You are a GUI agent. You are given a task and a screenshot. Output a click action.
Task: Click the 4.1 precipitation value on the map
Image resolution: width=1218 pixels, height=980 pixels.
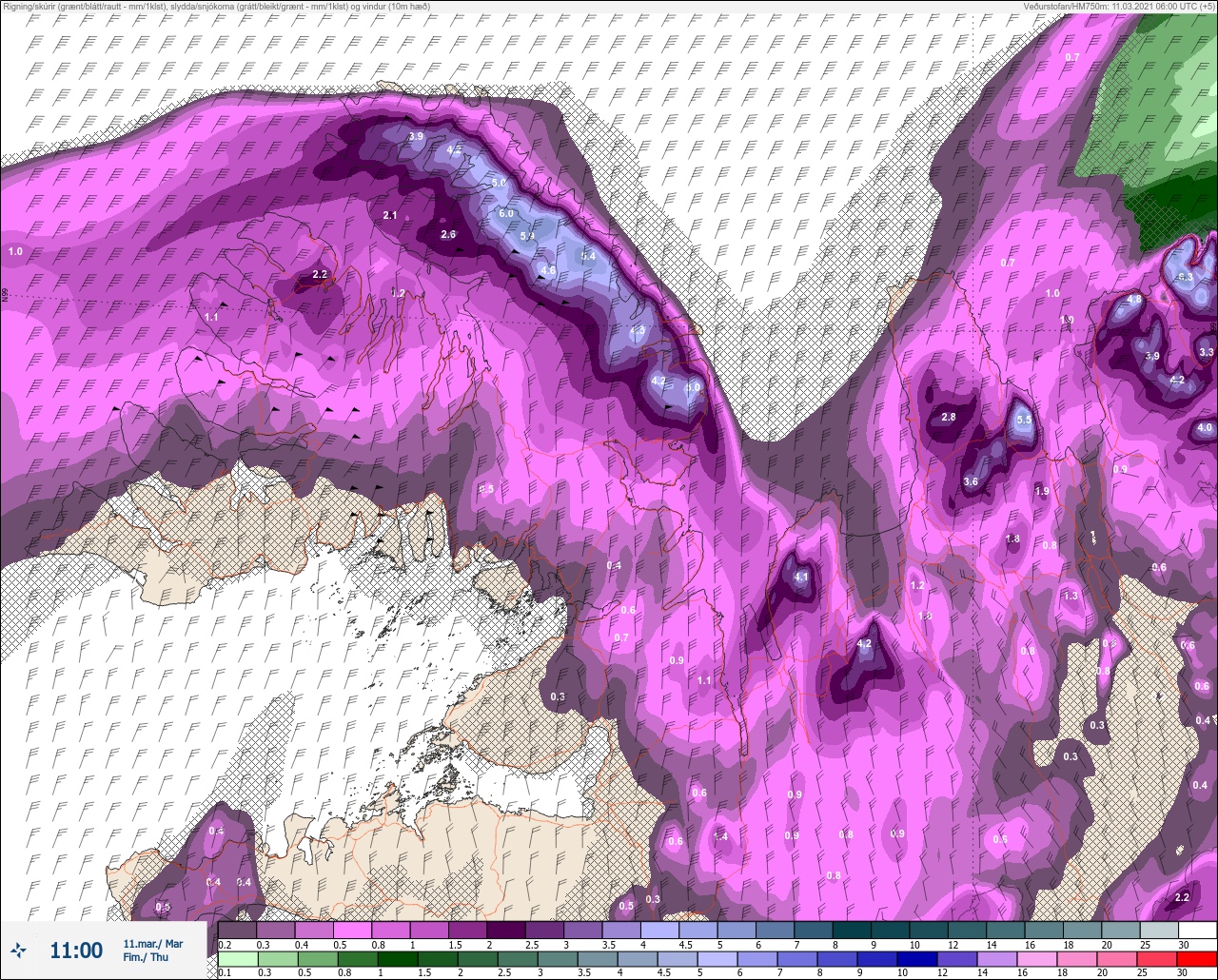point(801,578)
